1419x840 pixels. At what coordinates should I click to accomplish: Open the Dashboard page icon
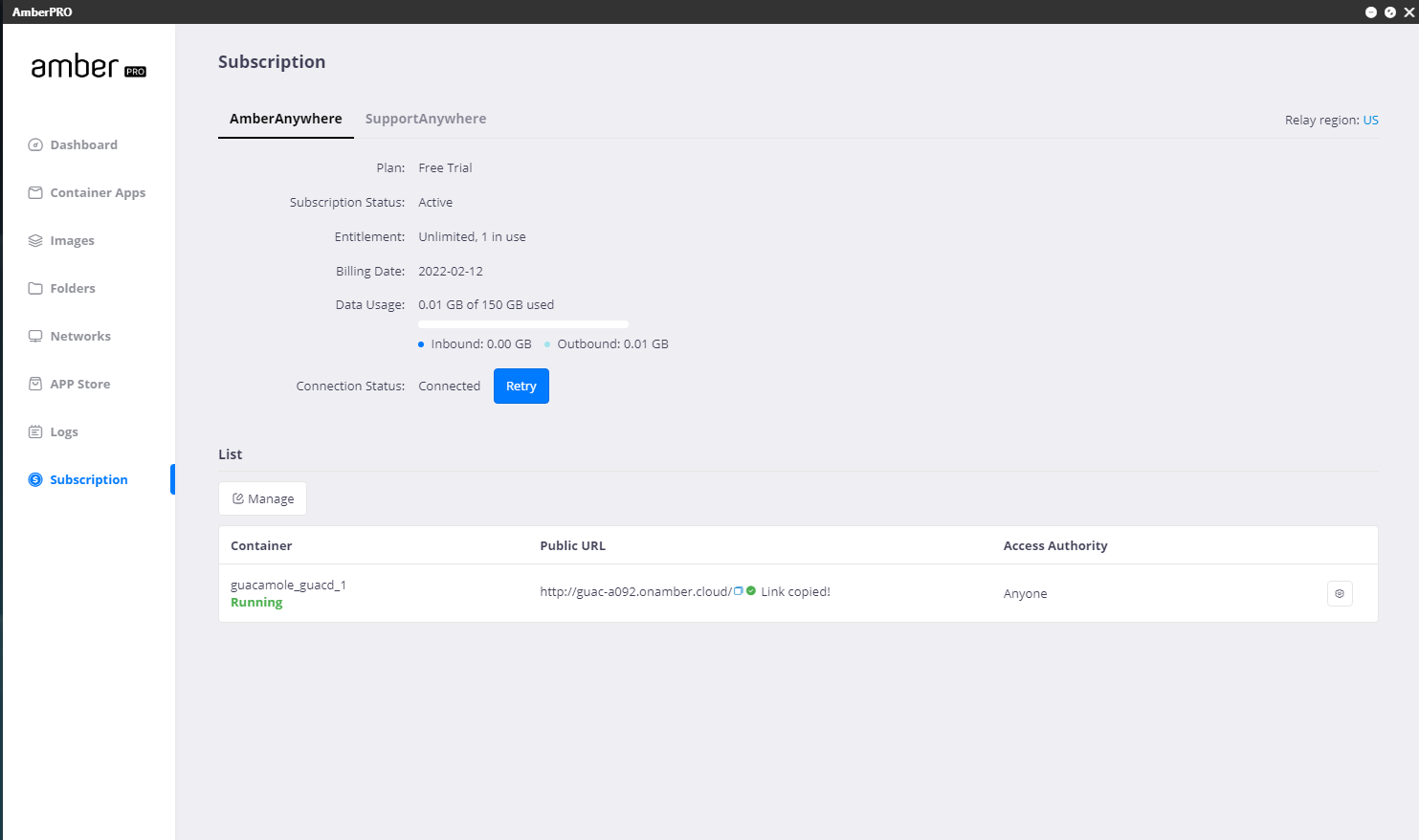tap(35, 145)
